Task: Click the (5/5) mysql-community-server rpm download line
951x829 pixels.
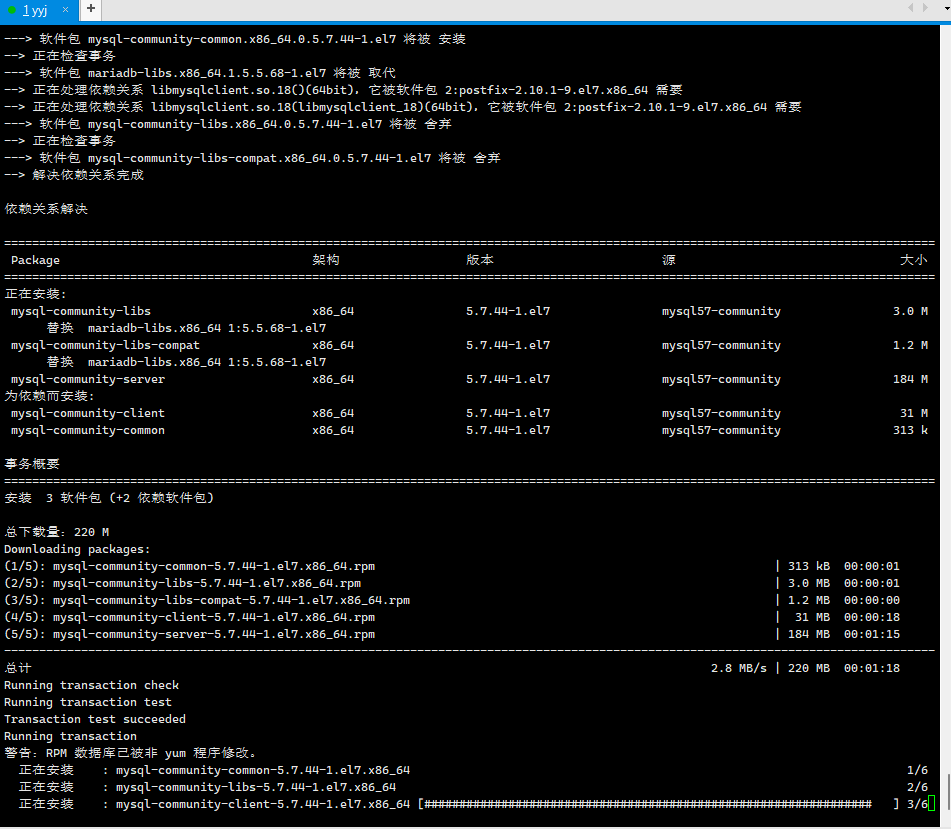Action: tap(452, 634)
